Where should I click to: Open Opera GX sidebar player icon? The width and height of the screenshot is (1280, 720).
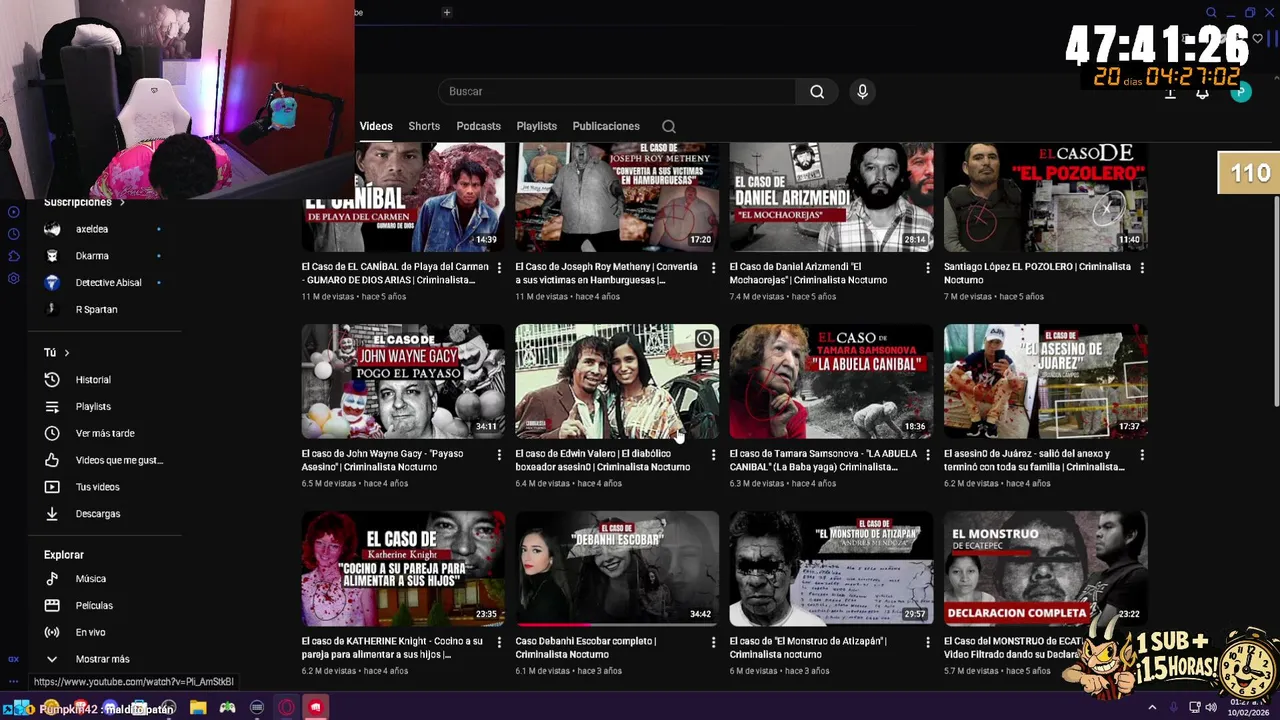click(x=13, y=211)
